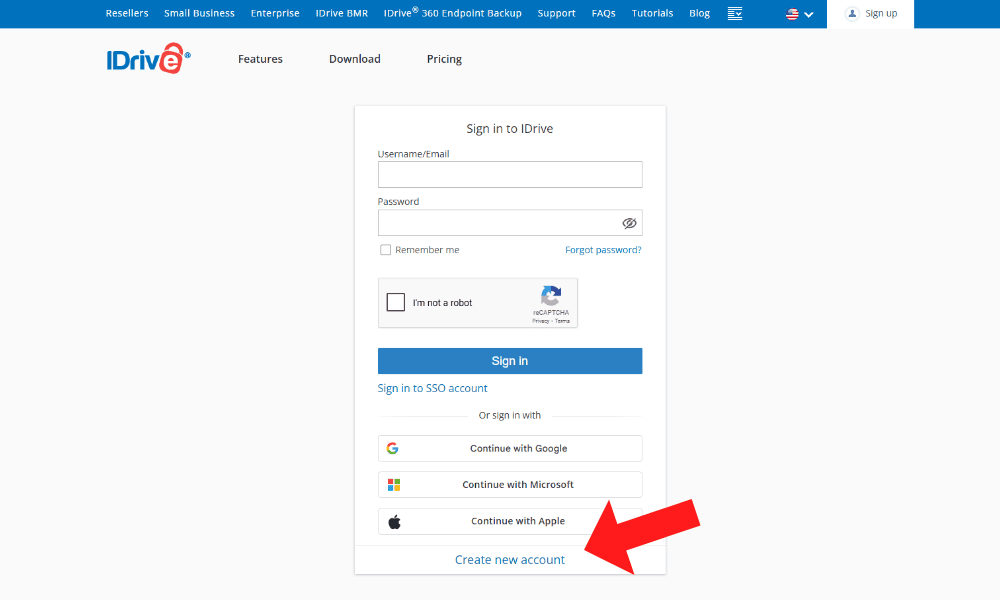This screenshot has height=600, width=1000.
Task: Click the reCAPTCHA logo
Action: [x=551, y=296]
